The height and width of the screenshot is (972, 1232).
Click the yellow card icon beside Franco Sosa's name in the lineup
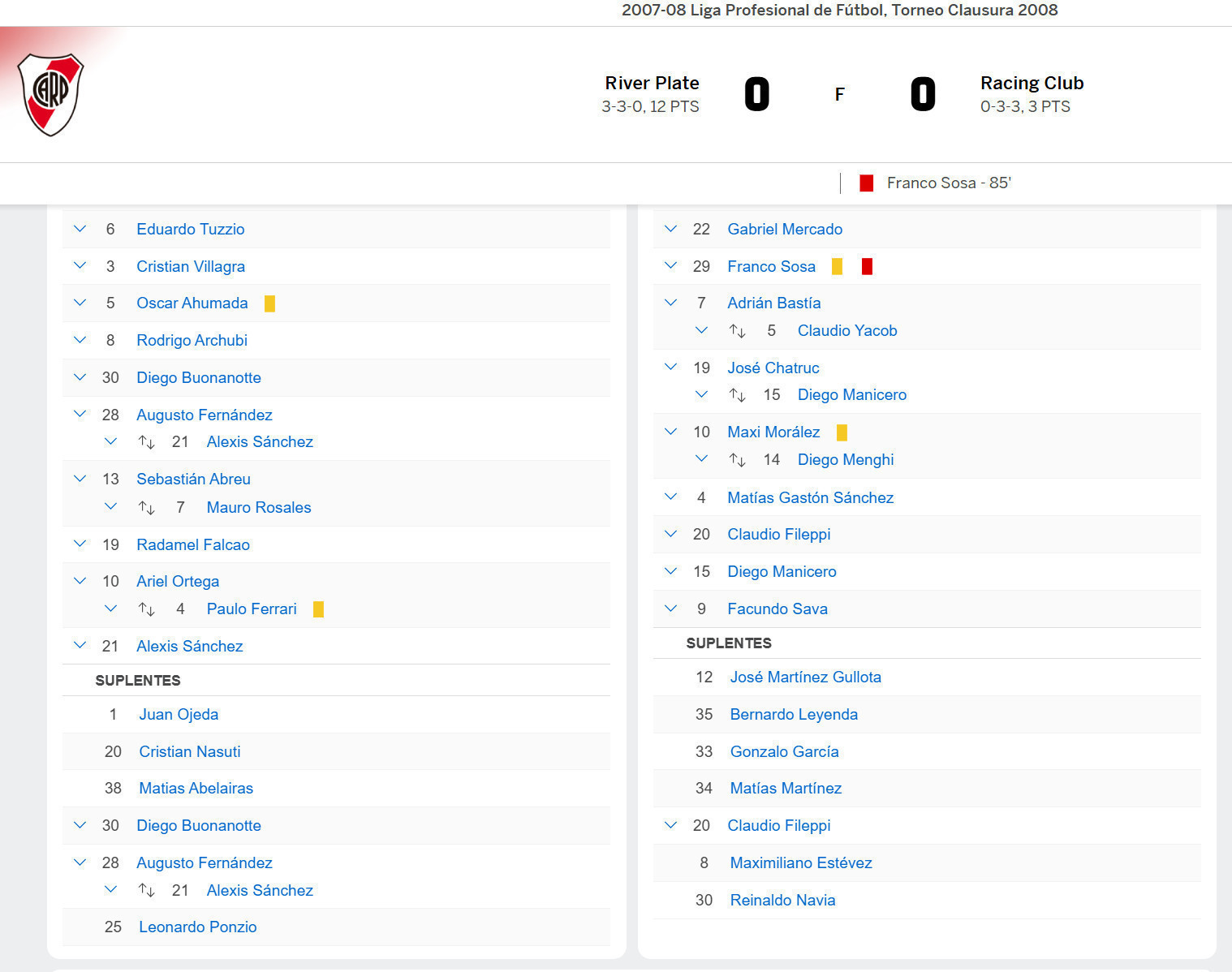[x=837, y=266]
